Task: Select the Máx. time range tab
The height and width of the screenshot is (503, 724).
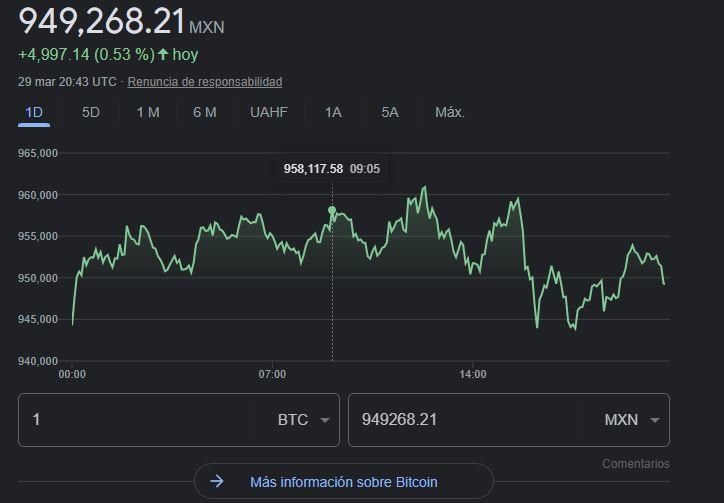Action: (x=450, y=112)
